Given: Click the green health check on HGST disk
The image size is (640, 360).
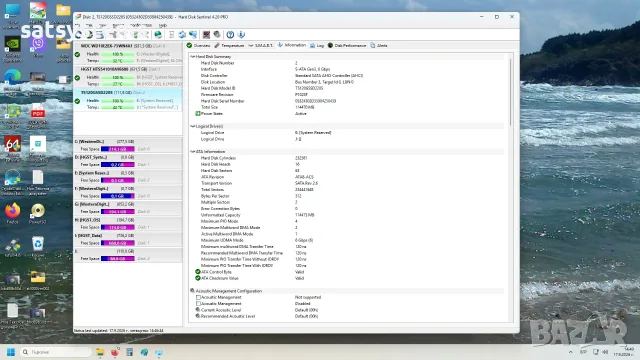Looking at the screenshot, I should 77,78.
